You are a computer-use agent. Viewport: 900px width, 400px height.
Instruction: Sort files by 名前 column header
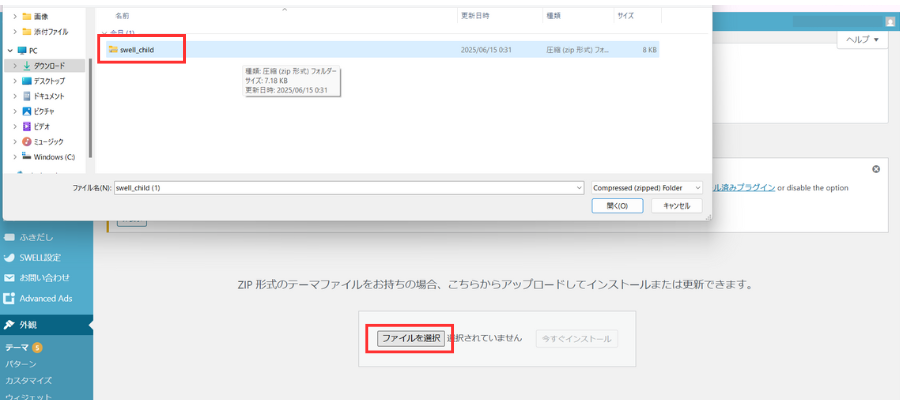(122, 16)
